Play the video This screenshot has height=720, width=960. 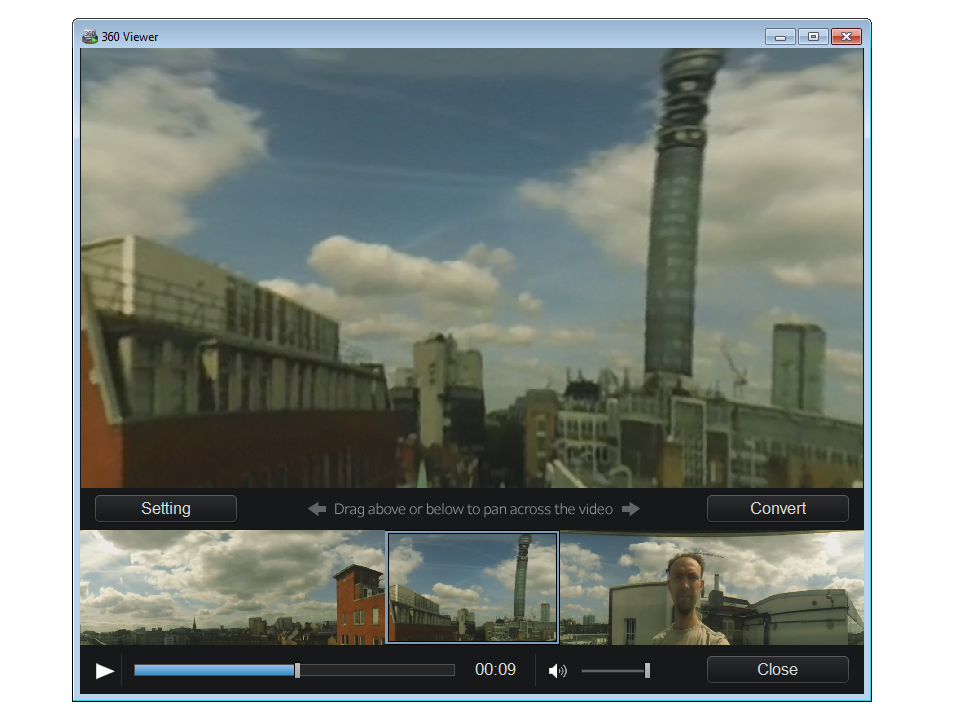(x=105, y=671)
